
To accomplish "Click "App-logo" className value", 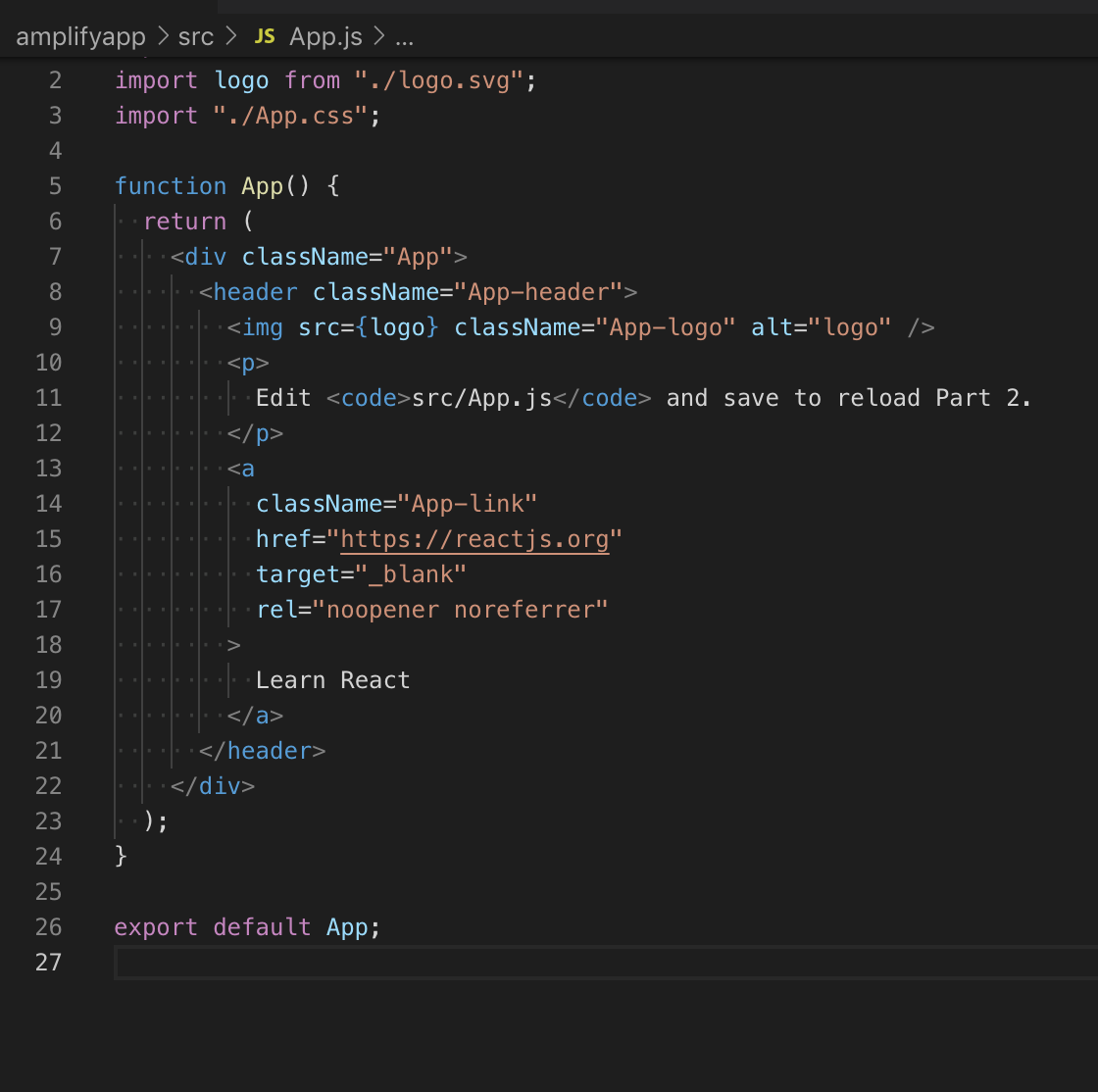I will point(666,327).
